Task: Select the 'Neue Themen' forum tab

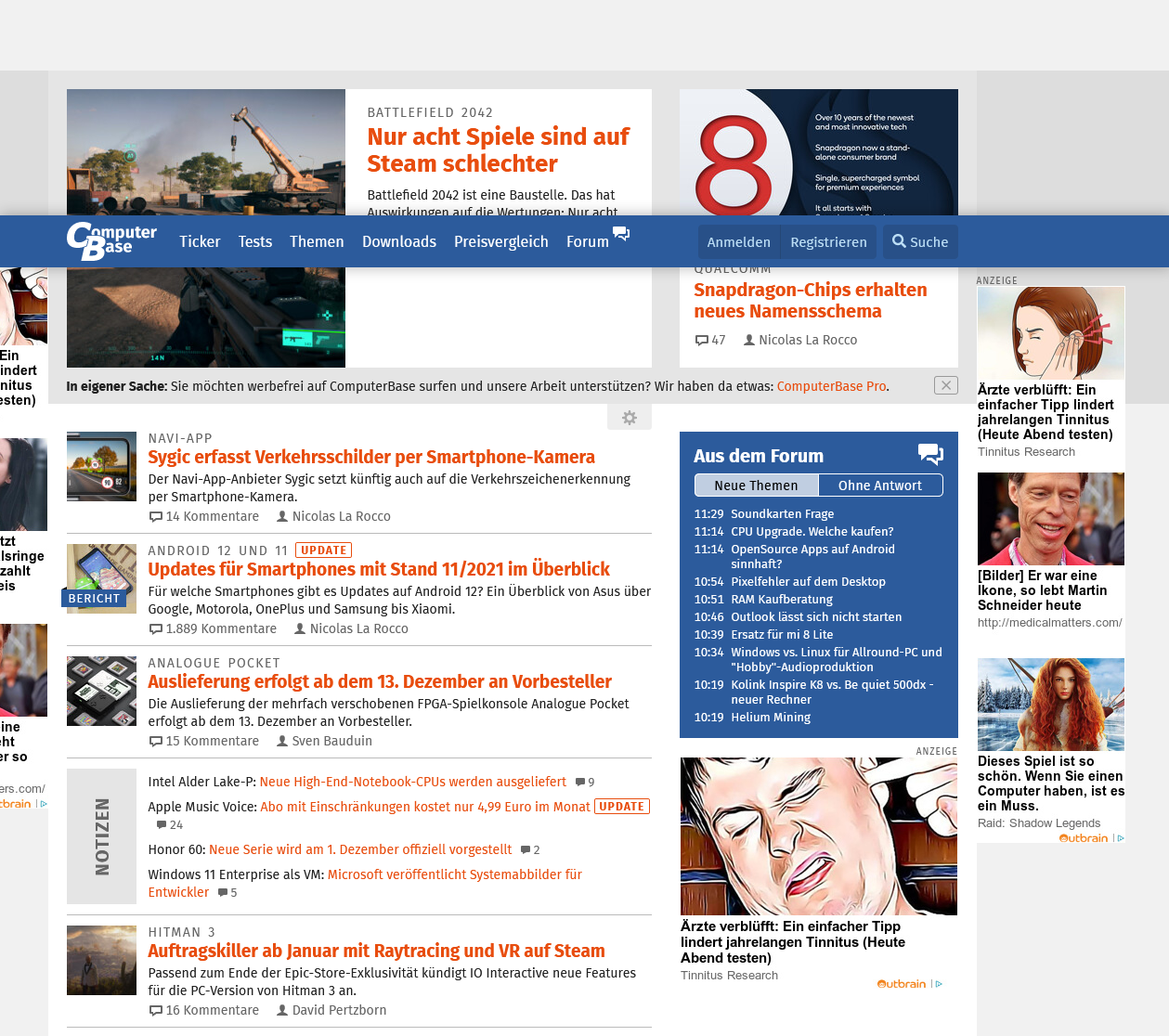Action: [x=756, y=486]
